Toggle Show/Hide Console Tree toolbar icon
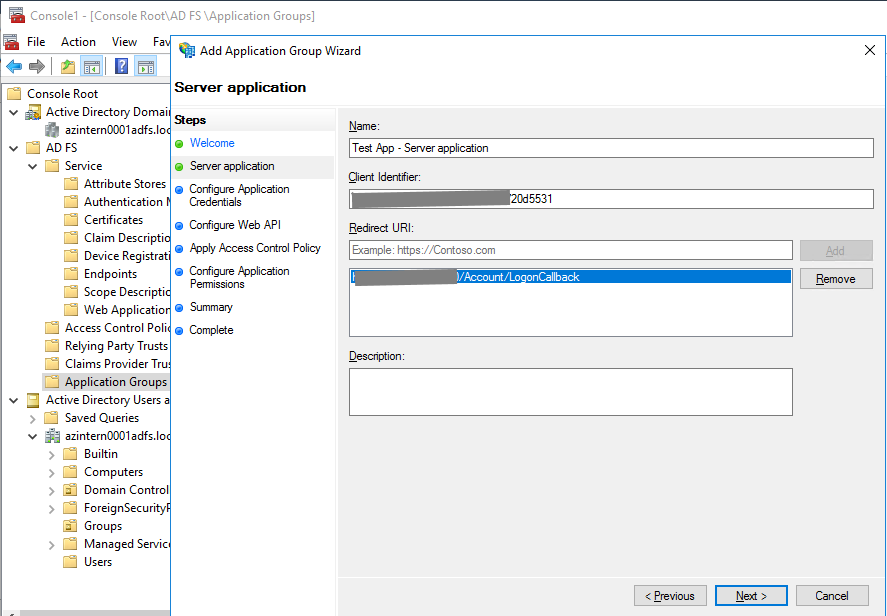The height and width of the screenshot is (616, 887). tap(91, 67)
